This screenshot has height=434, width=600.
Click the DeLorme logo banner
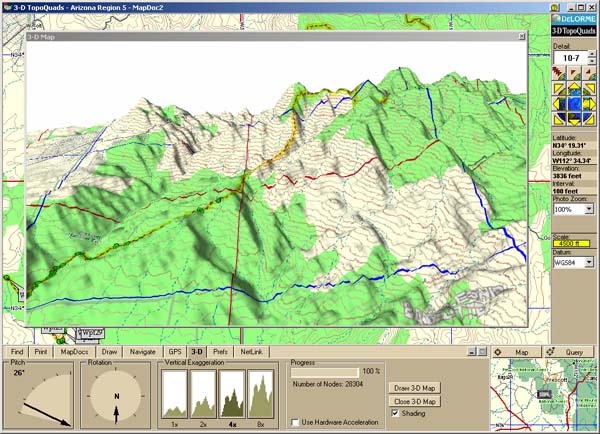tap(574, 19)
